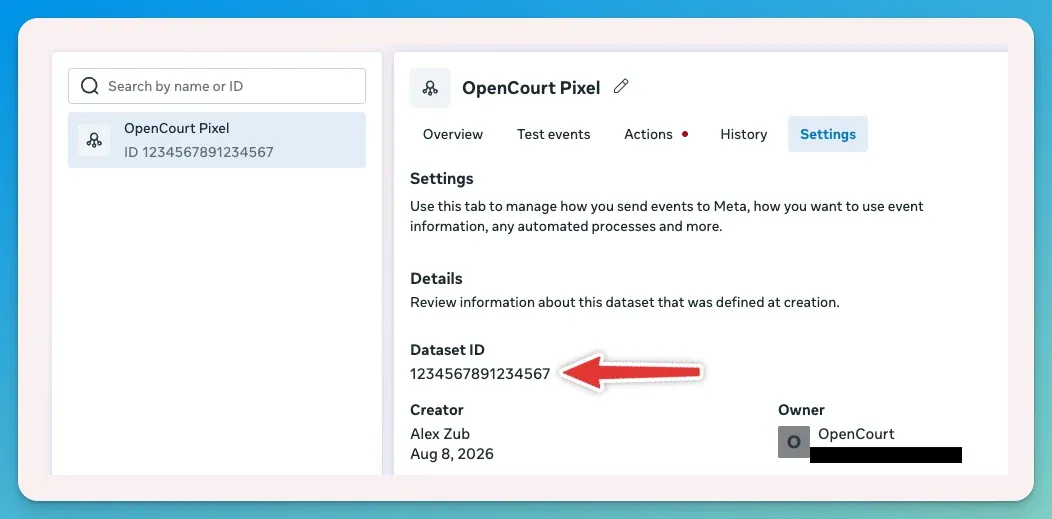Switch to the Test events tab
1052x519 pixels.
pyautogui.click(x=554, y=134)
